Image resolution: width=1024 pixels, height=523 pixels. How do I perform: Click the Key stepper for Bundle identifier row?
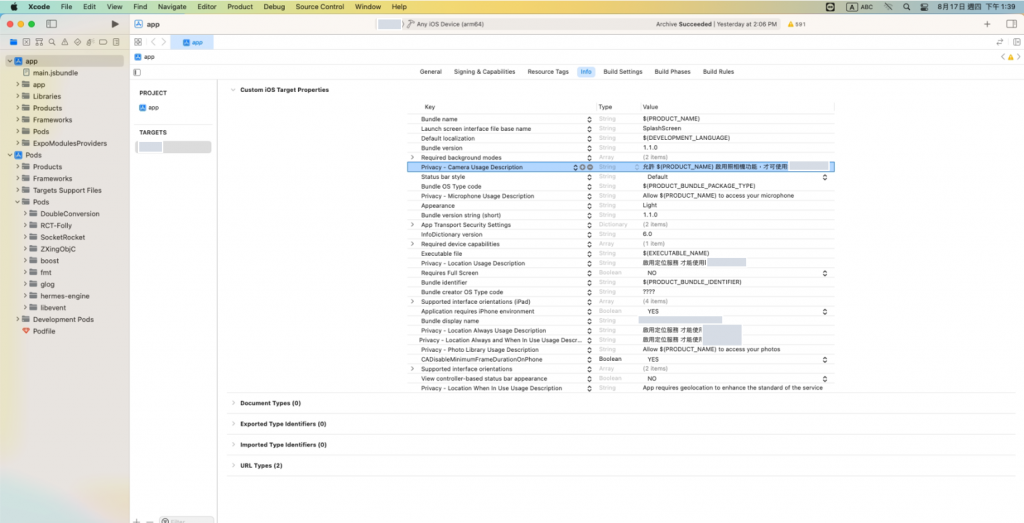(x=589, y=283)
